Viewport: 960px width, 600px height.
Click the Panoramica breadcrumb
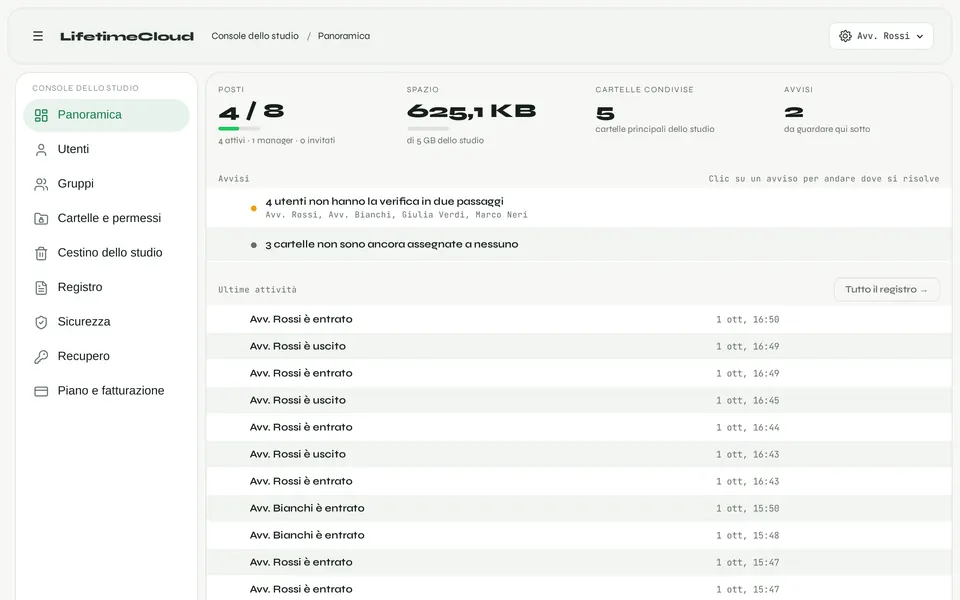pos(343,36)
